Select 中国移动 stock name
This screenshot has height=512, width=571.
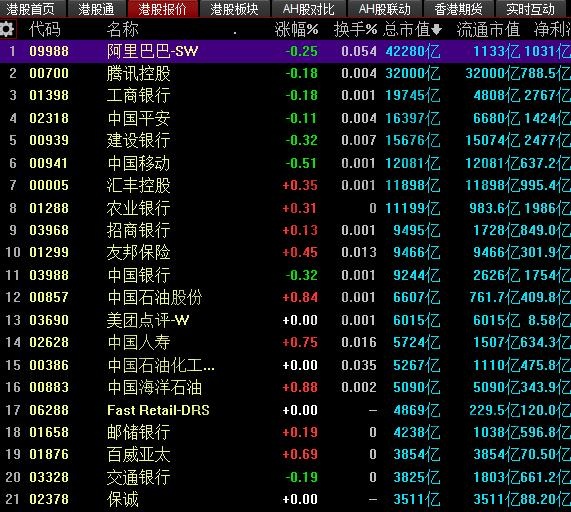point(138,163)
